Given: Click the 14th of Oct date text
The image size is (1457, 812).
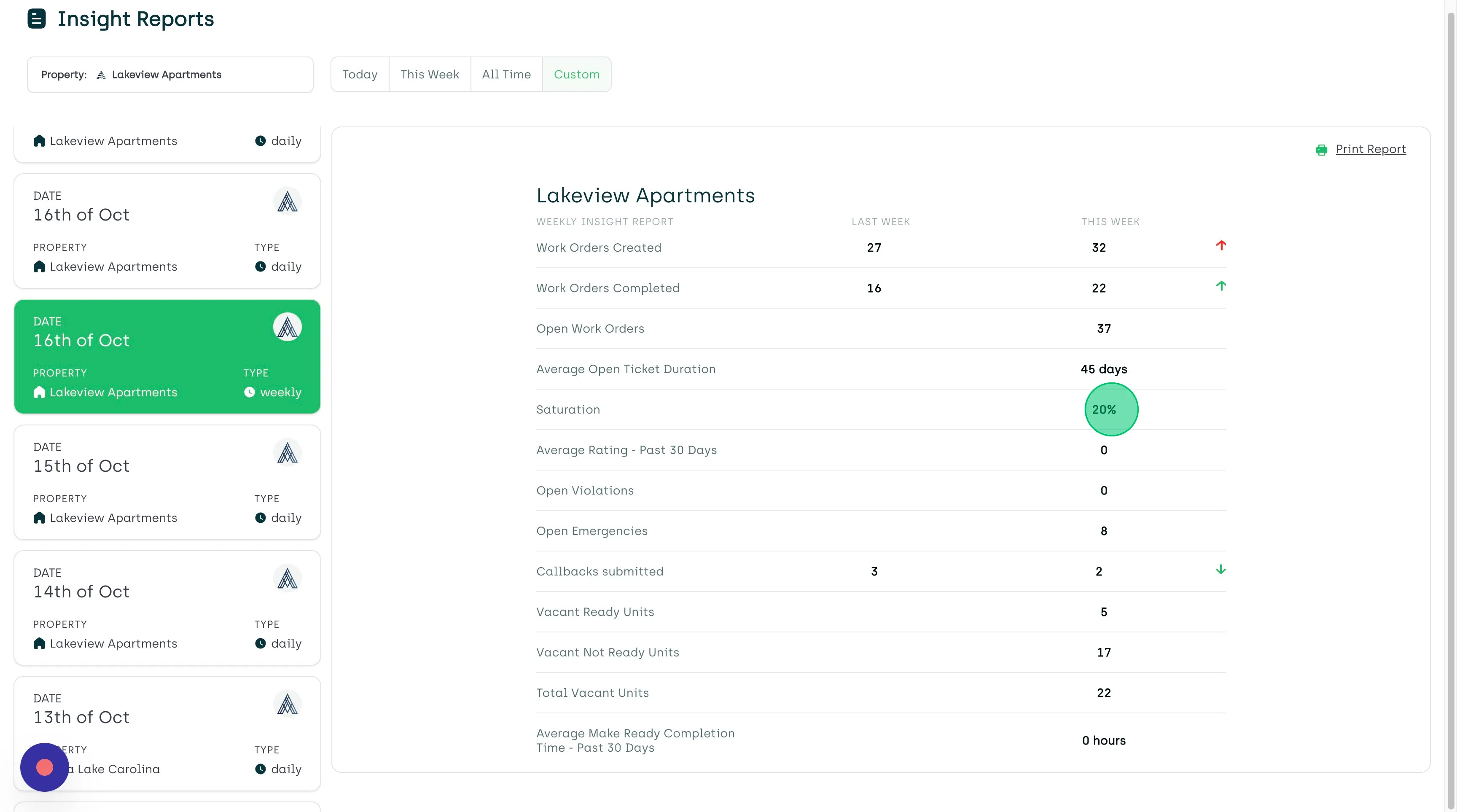Looking at the screenshot, I should [x=81, y=592].
